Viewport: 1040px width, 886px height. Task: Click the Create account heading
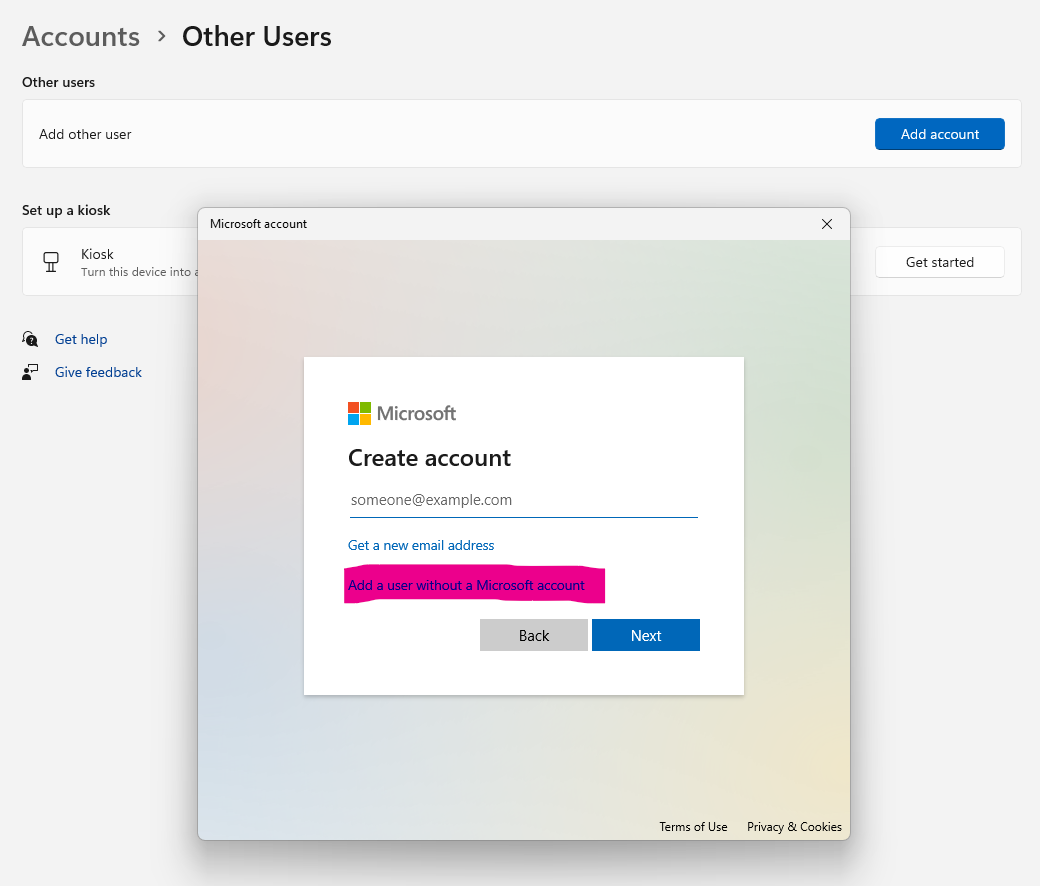429,458
